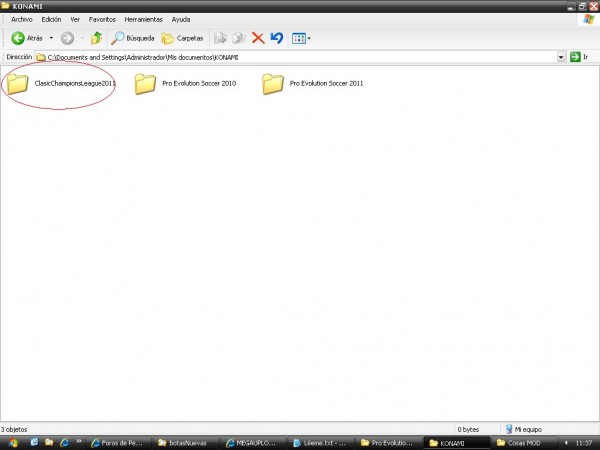The height and width of the screenshot is (450, 600).
Task: Restore down the KONAMI window
Action: tap(582, 7)
